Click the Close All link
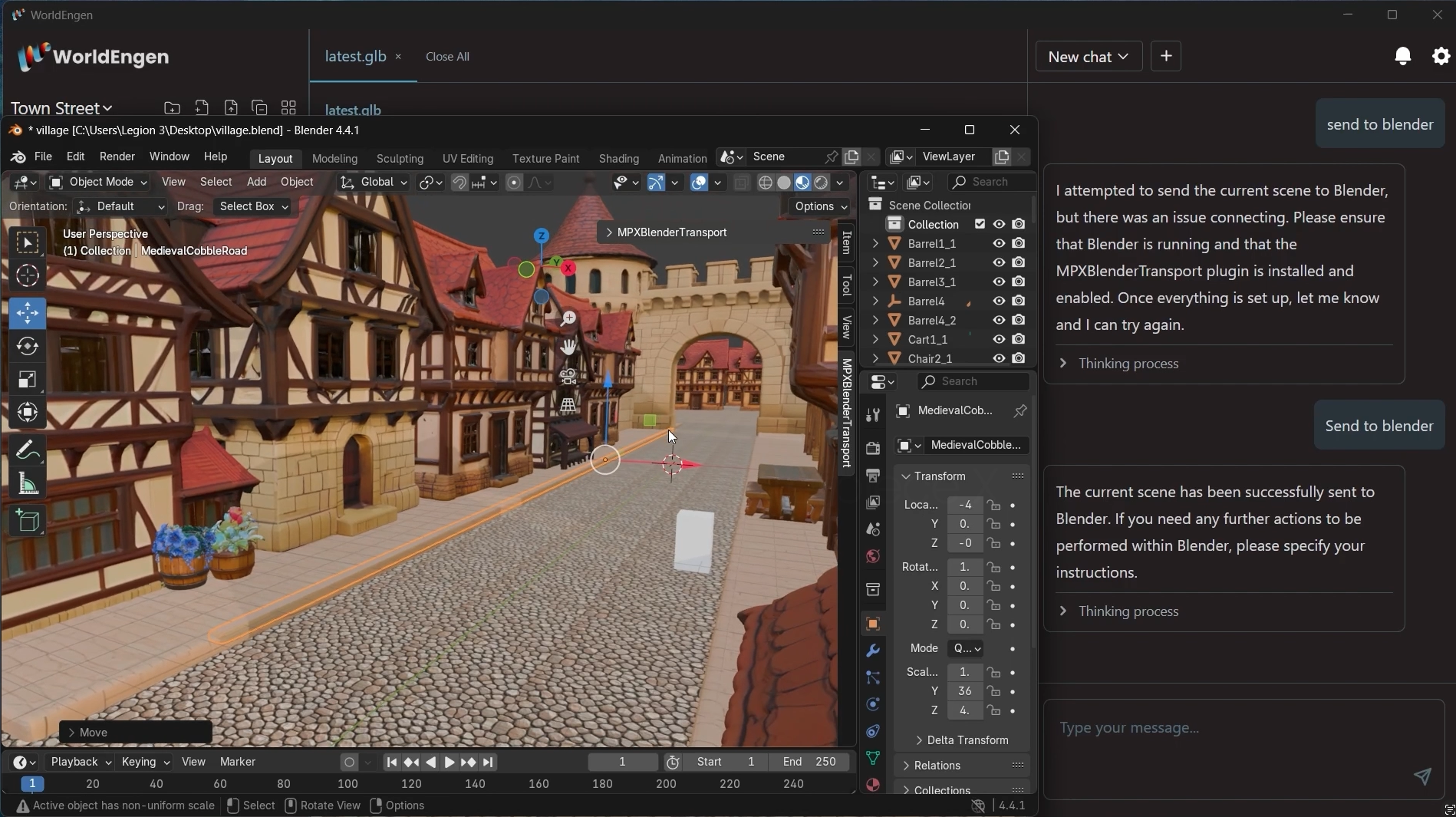Screen dimensions: 1456x817 click(x=447, y=57)
